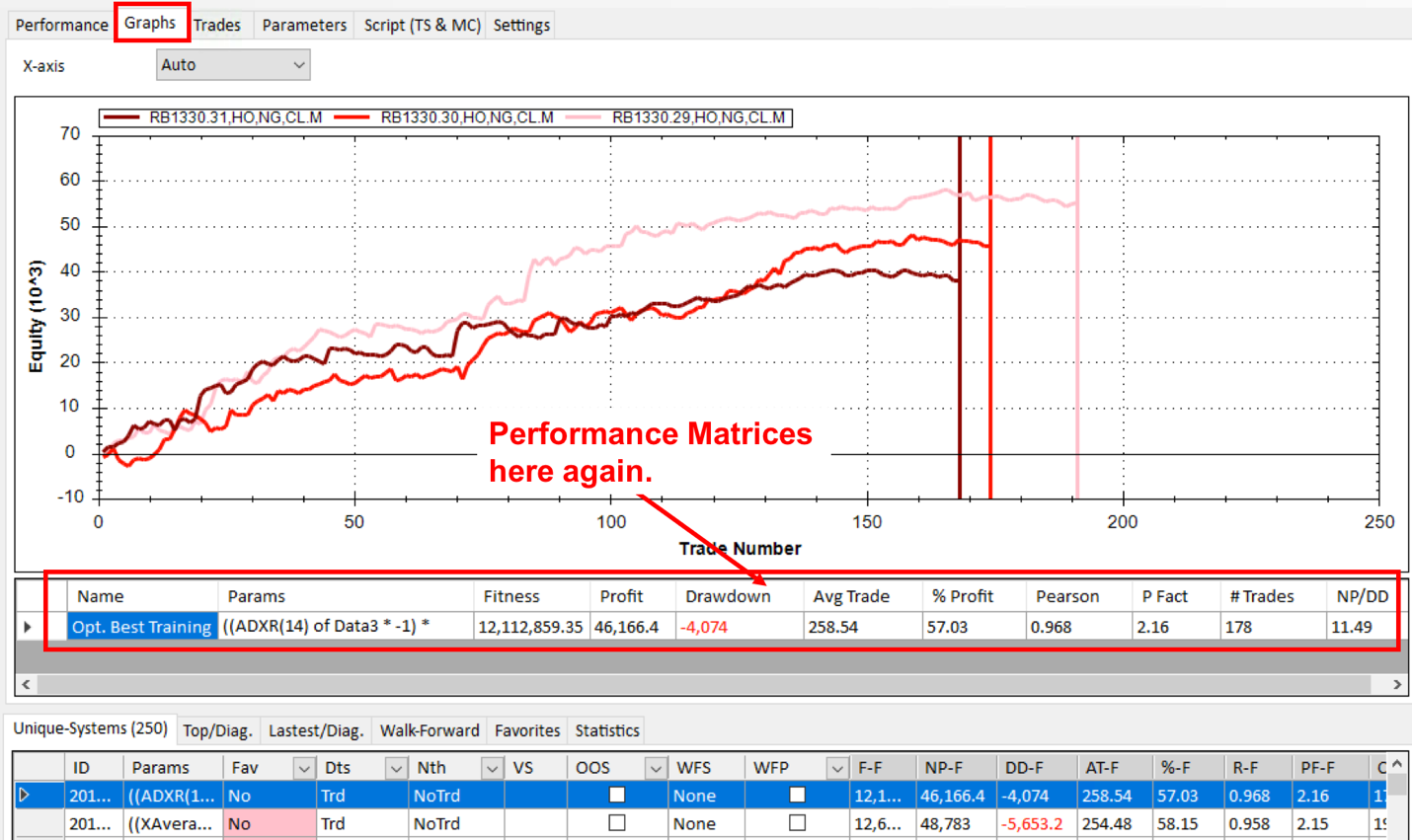
Task: Open the Dts column filter dropdown
Action: 396,768
